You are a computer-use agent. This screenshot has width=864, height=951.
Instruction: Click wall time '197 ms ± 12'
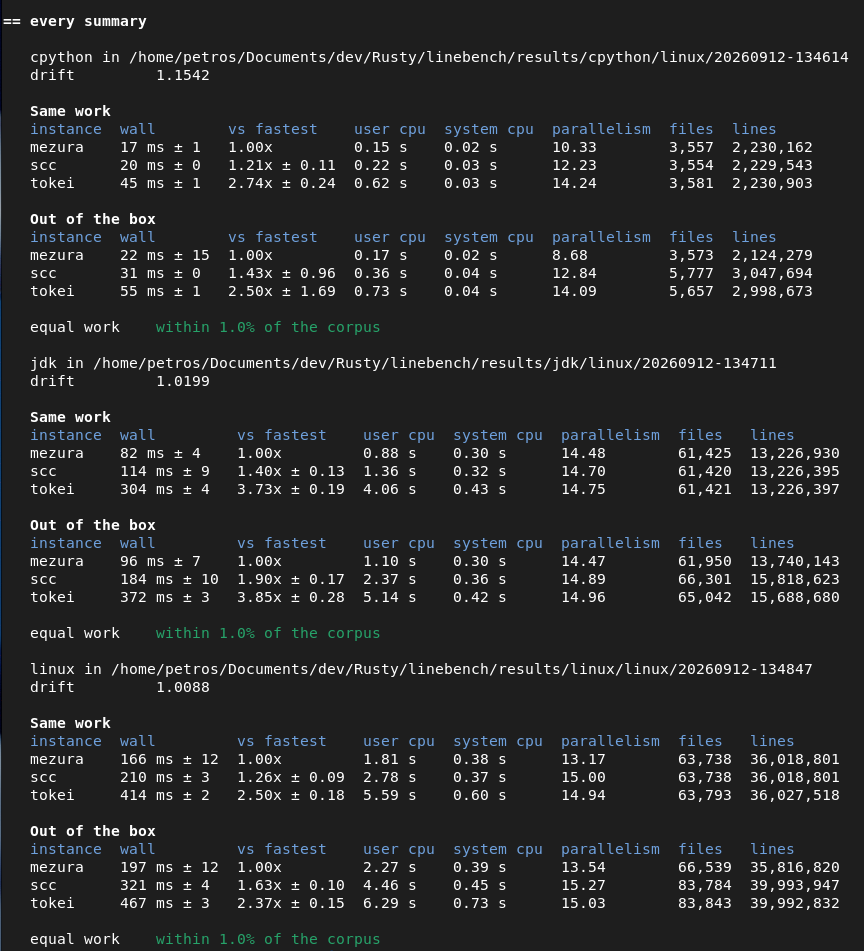[x=169, y=867]
